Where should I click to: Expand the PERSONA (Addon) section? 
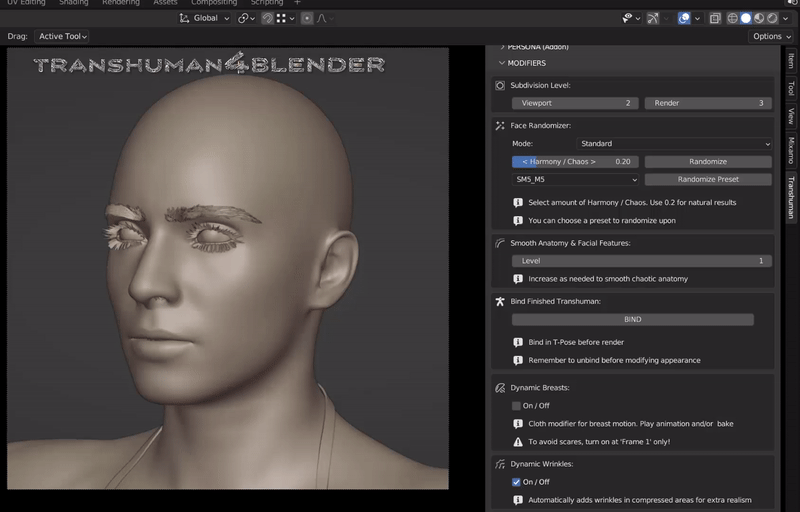pyautogui.click(x=534, y=47)
